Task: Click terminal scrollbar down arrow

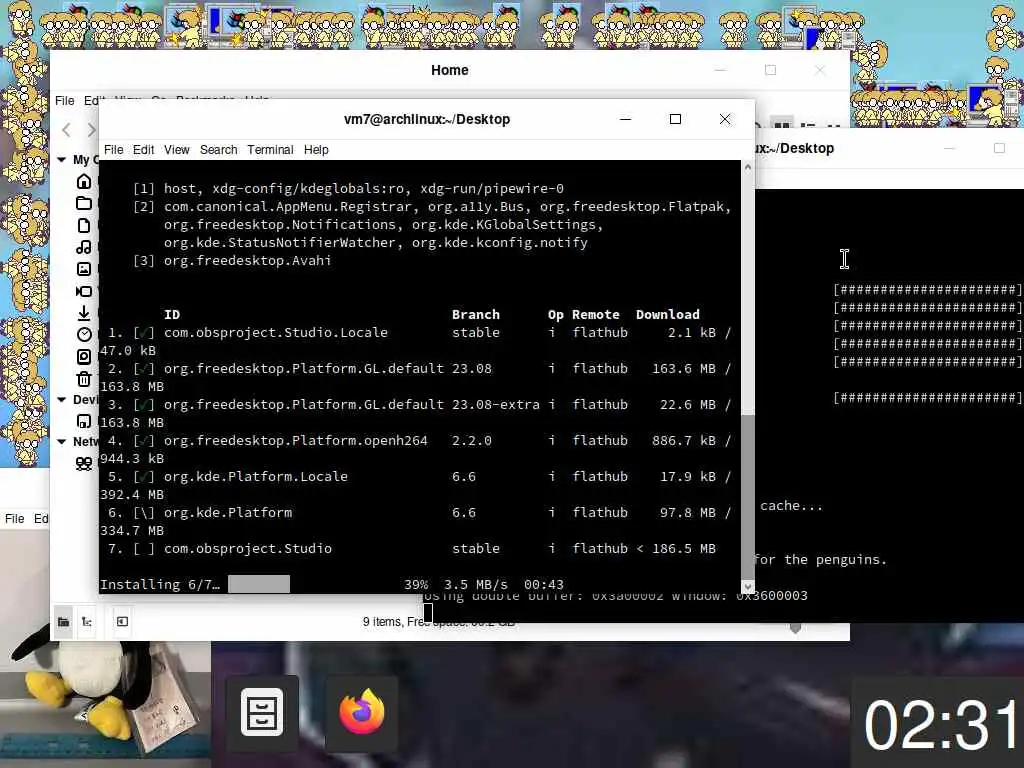Action: click(748, 586)
